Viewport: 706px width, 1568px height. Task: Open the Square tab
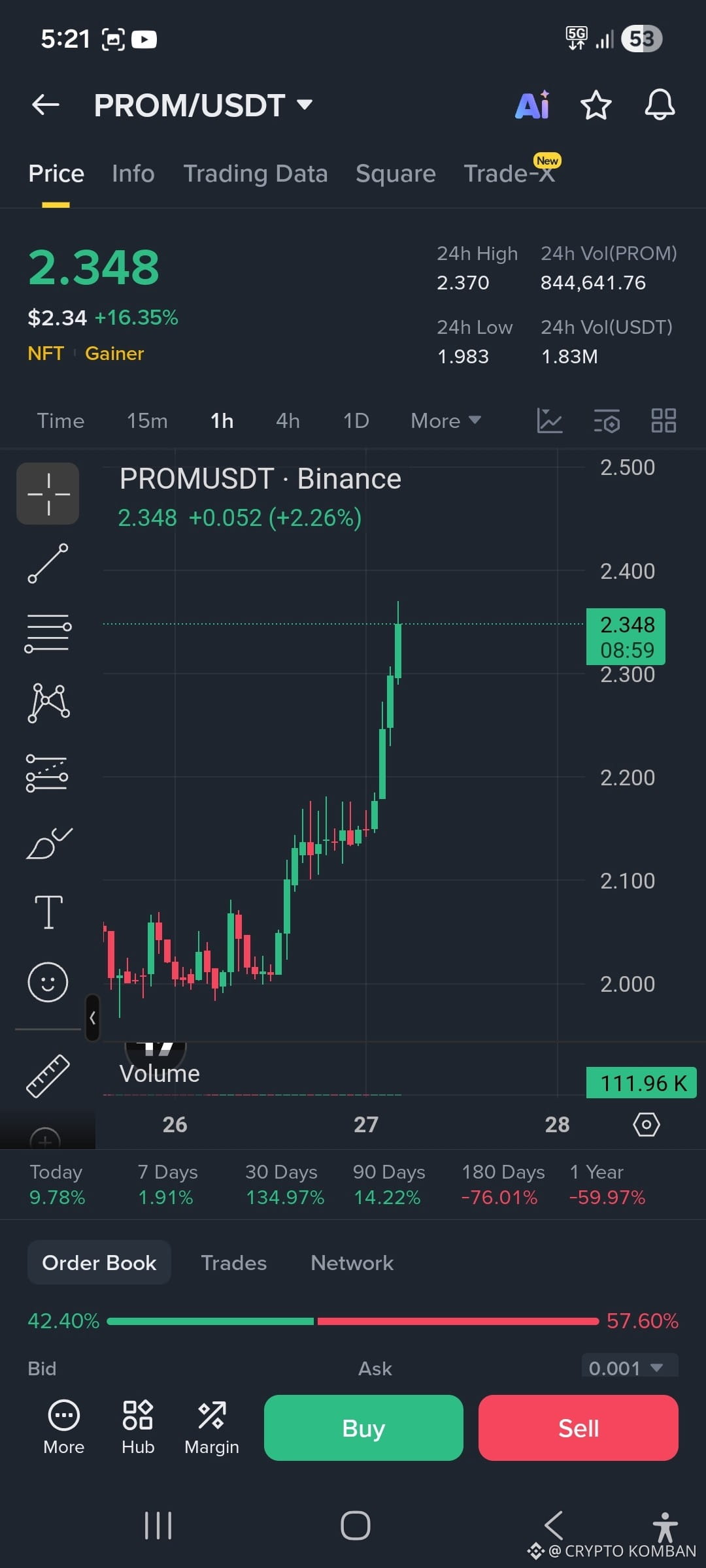pos(395,174)
